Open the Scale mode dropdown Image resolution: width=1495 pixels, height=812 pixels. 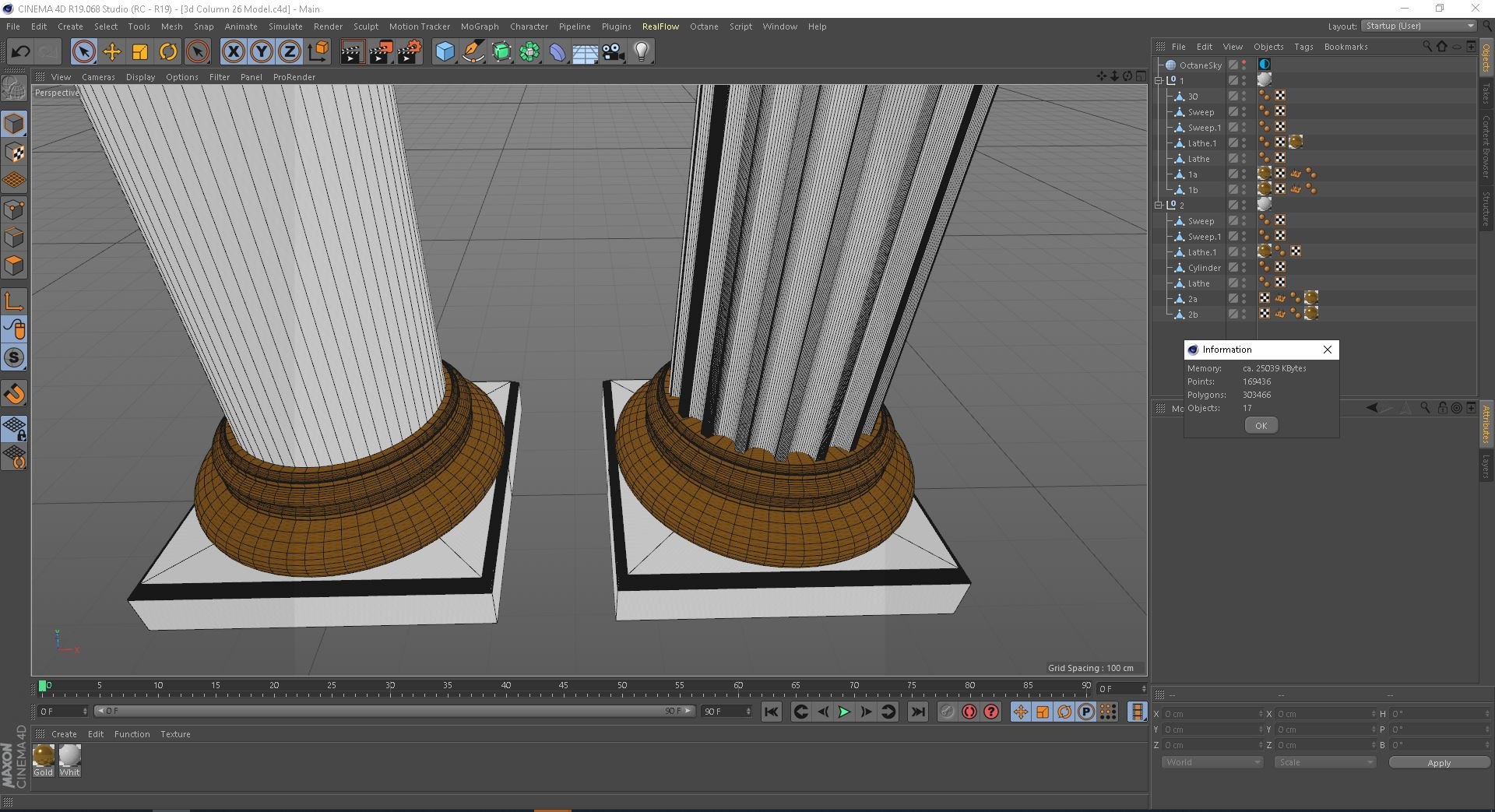click(1325, 762)
